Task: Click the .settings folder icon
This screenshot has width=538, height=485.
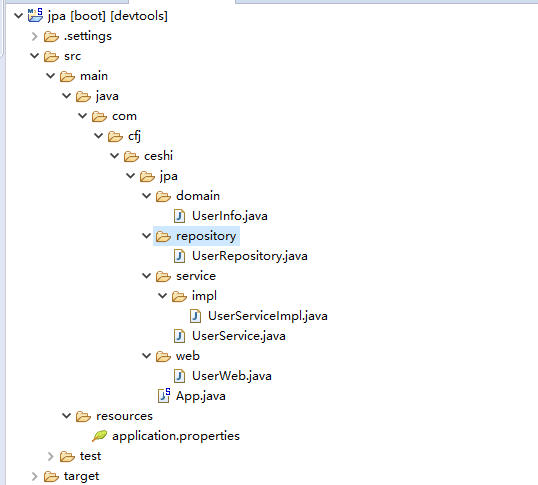Action: (51, 36)
